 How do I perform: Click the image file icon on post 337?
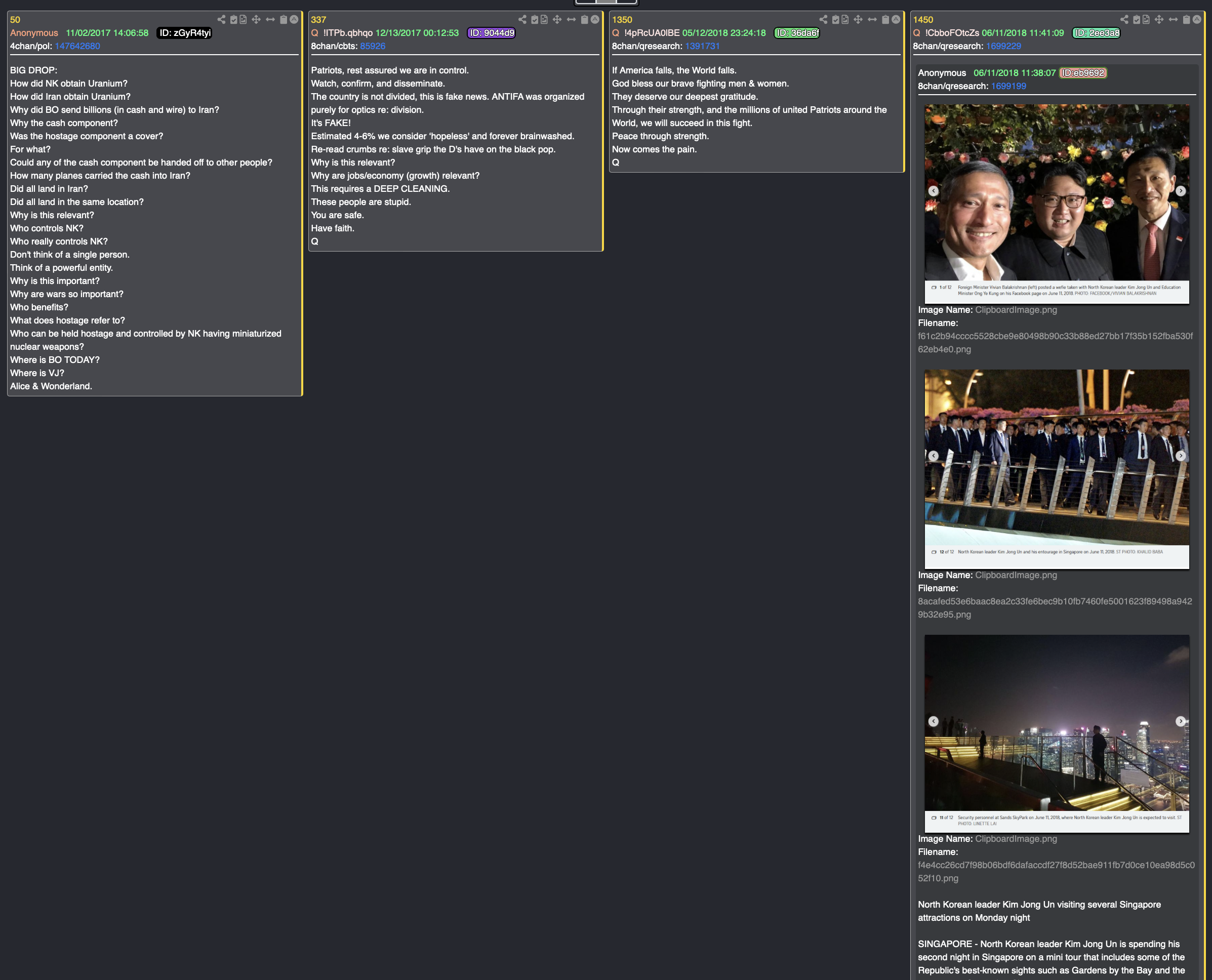pos(544,20)
